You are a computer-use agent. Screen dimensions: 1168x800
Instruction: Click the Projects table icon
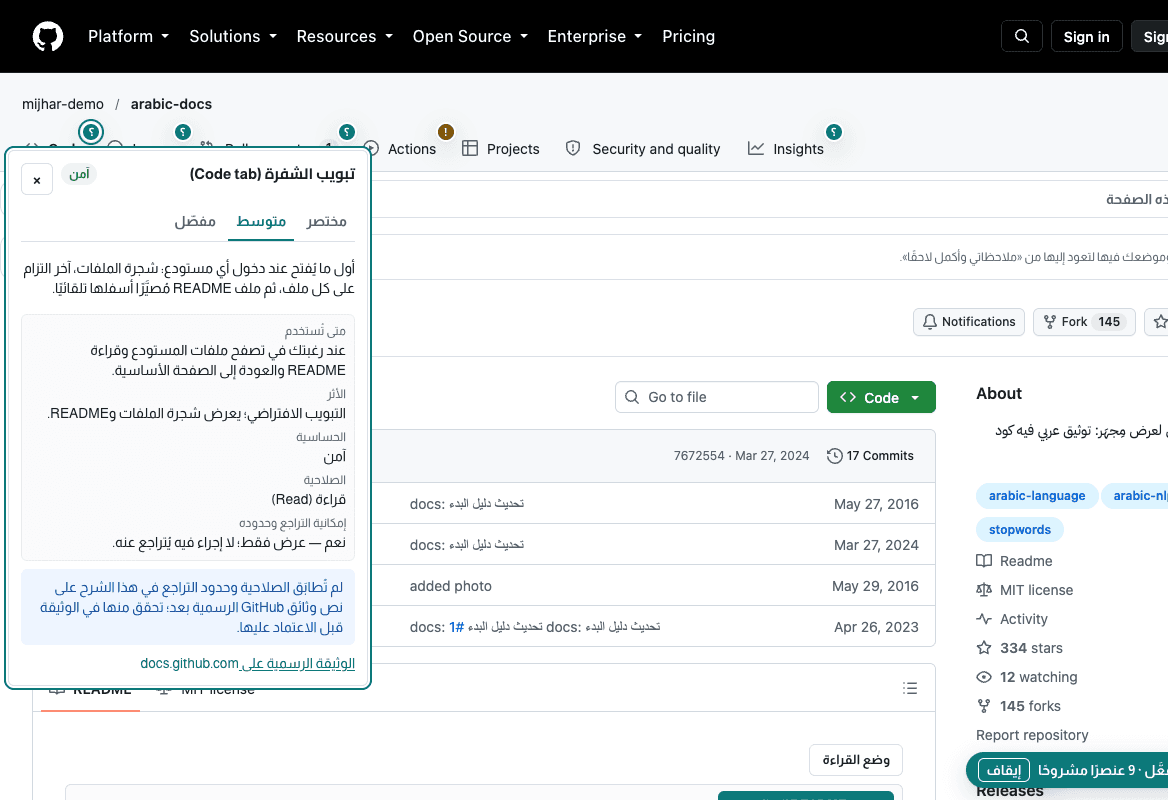[x=469, y=148]
